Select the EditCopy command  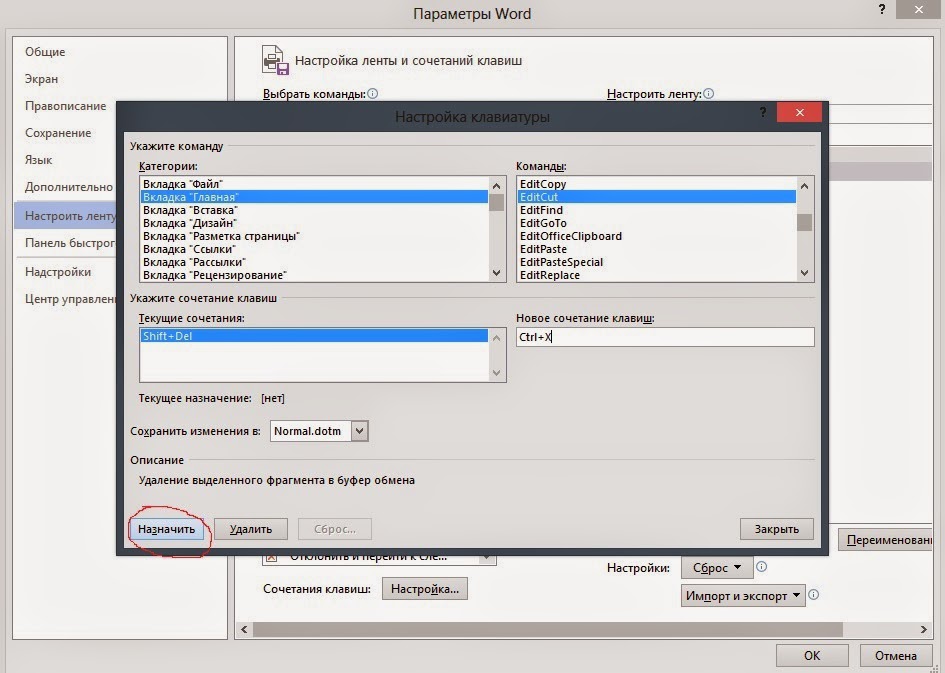(656, 184)
